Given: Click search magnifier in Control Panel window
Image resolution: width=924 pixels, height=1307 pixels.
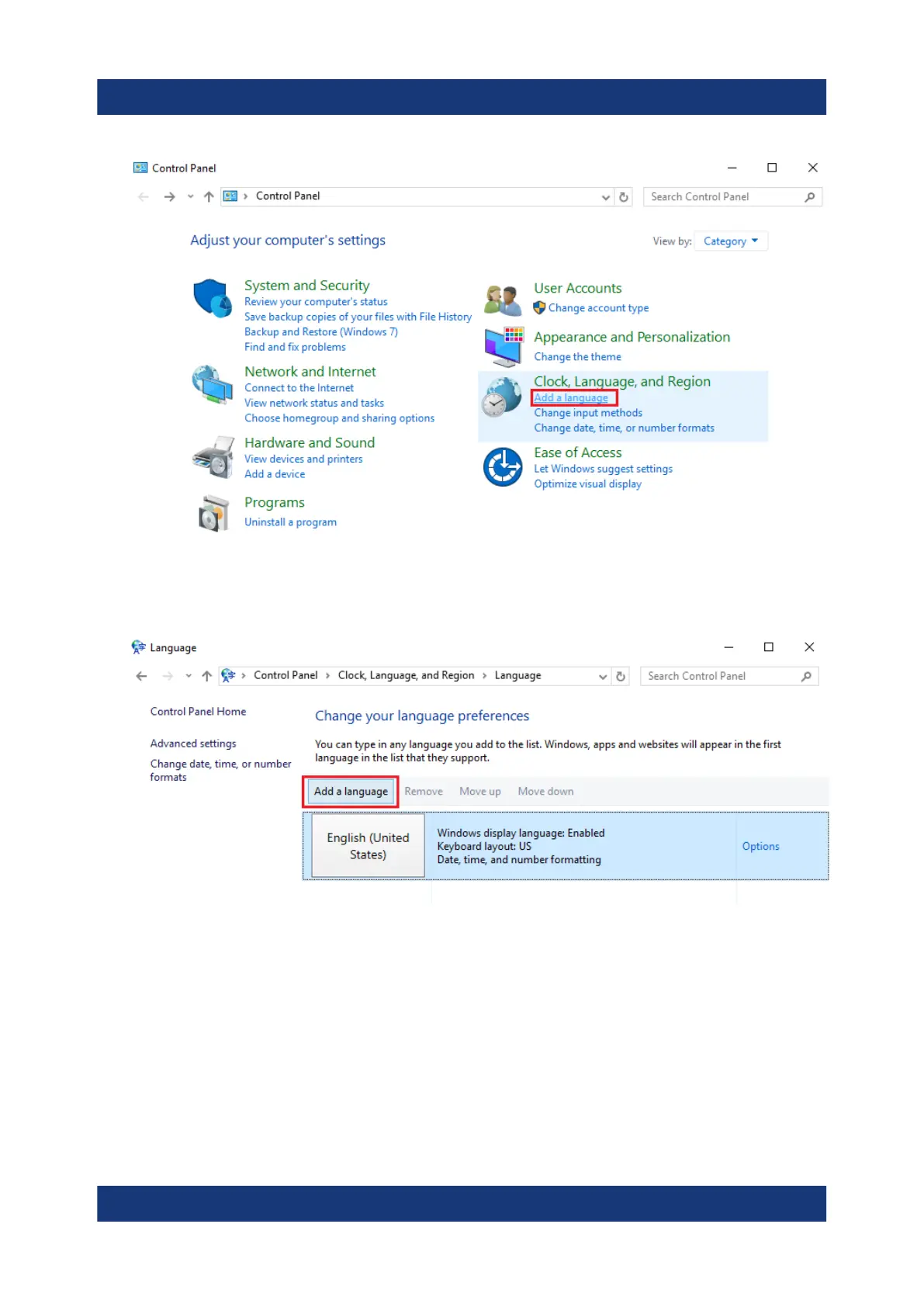Looking at the screenshot, I should [x=809, y=197].
